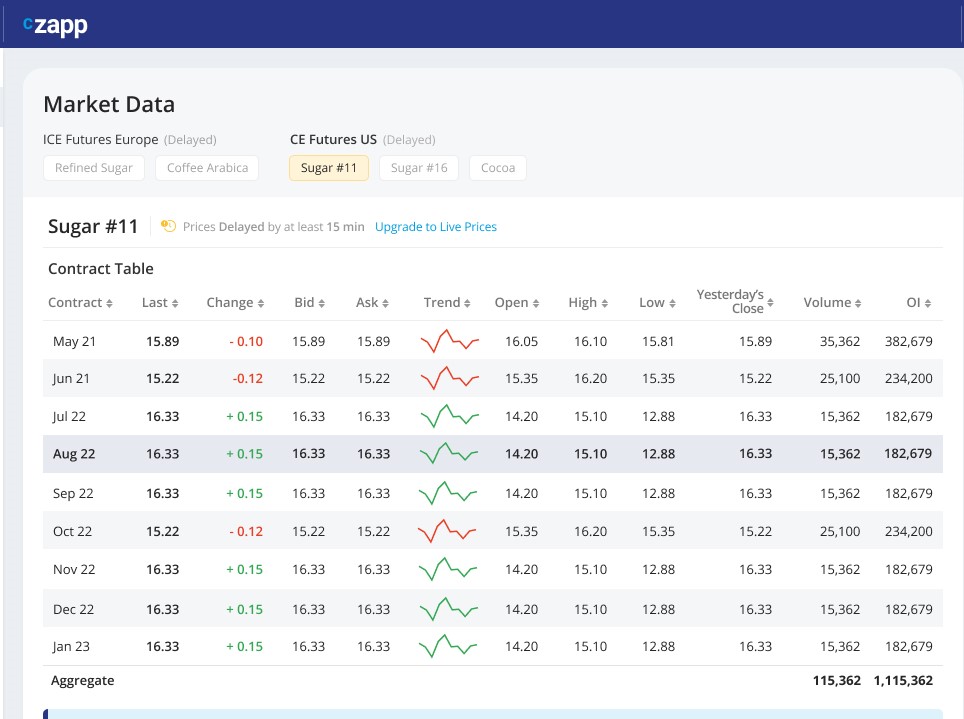Sort by Change column arrows
Screen dimensions: 964x719
click(x=261, y=303)
